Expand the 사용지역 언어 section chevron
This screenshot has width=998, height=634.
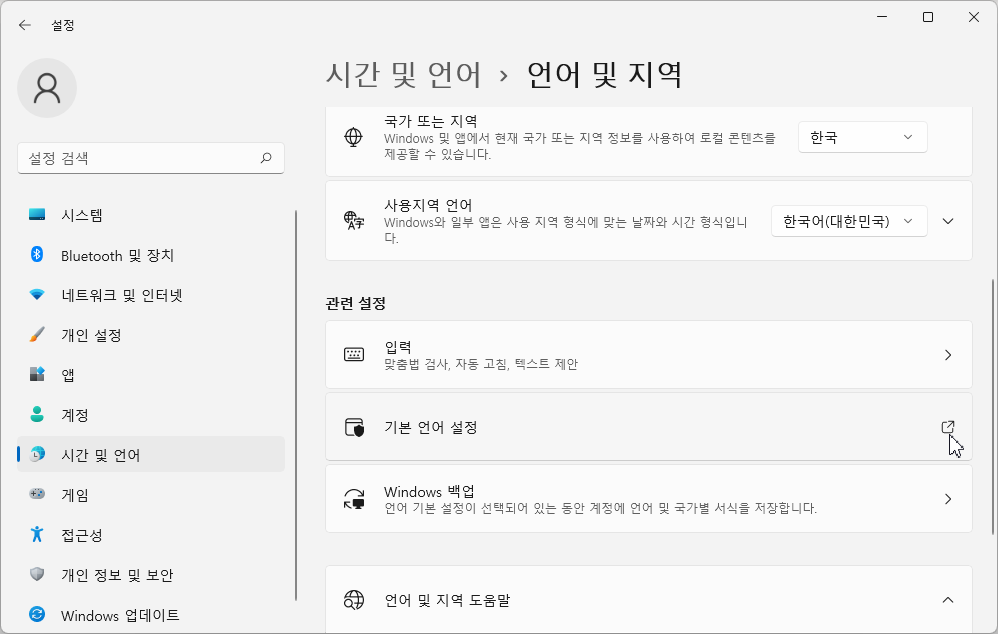[948, 221]
